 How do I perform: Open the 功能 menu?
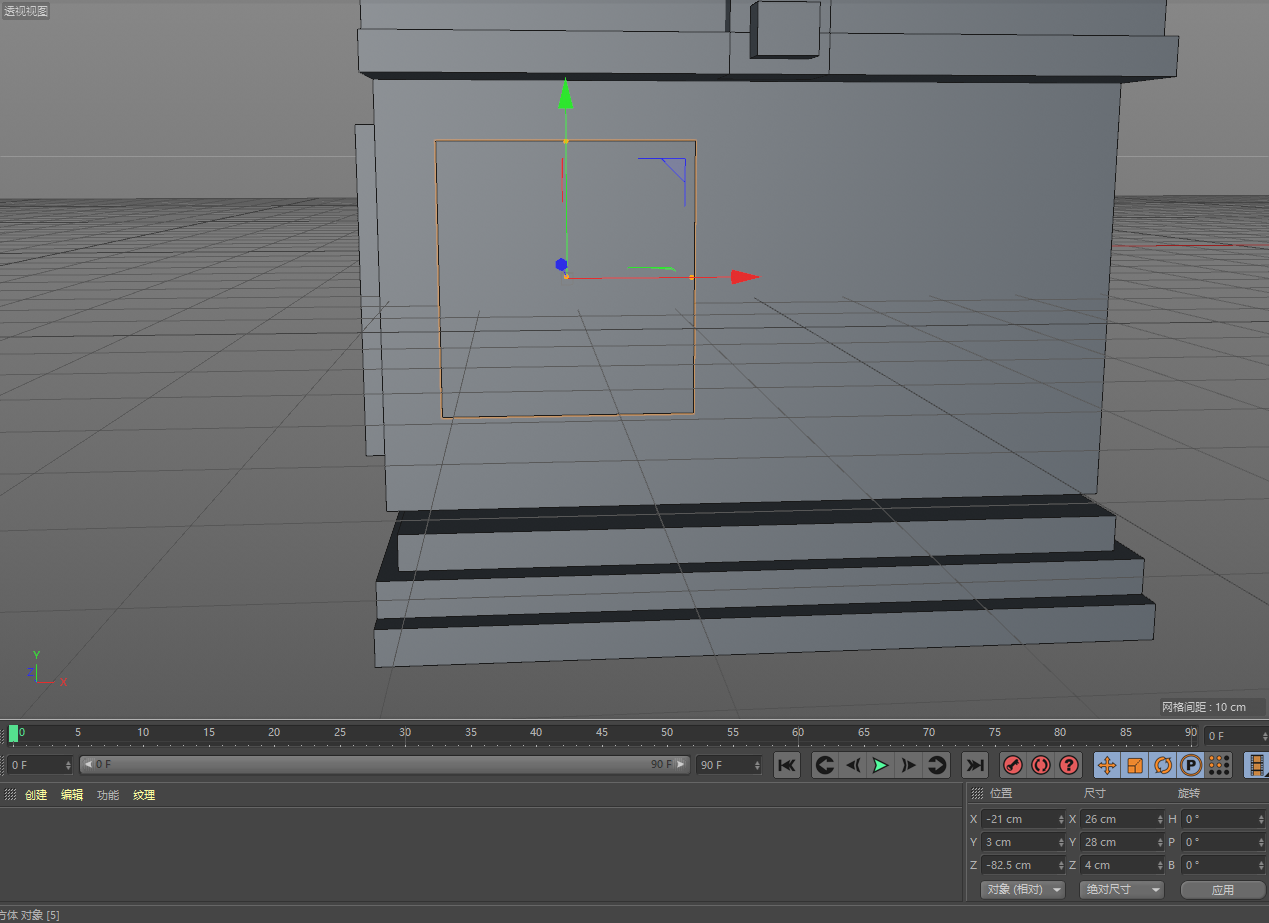tap(108, 795)
